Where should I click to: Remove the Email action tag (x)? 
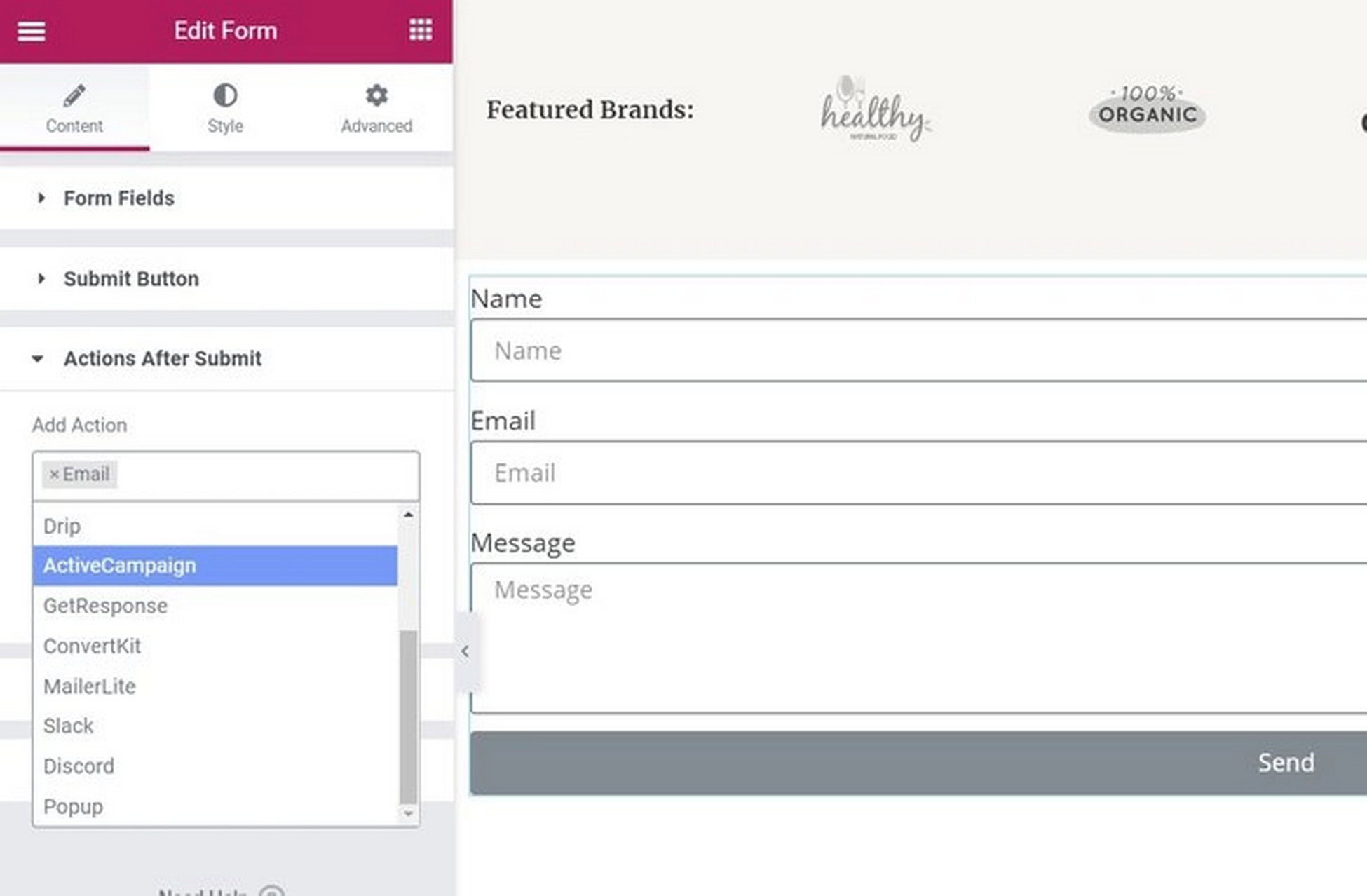[55, 473]
